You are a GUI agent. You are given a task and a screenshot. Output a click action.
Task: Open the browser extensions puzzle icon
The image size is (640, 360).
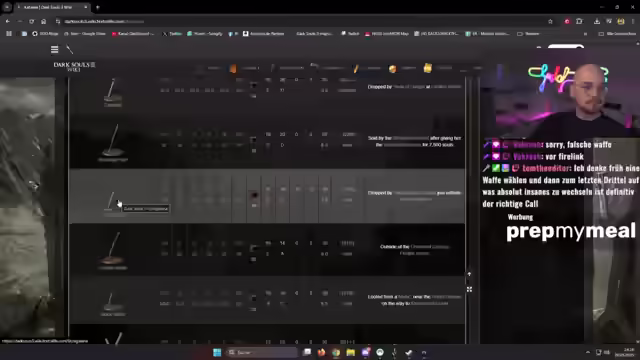coord(579,21)
